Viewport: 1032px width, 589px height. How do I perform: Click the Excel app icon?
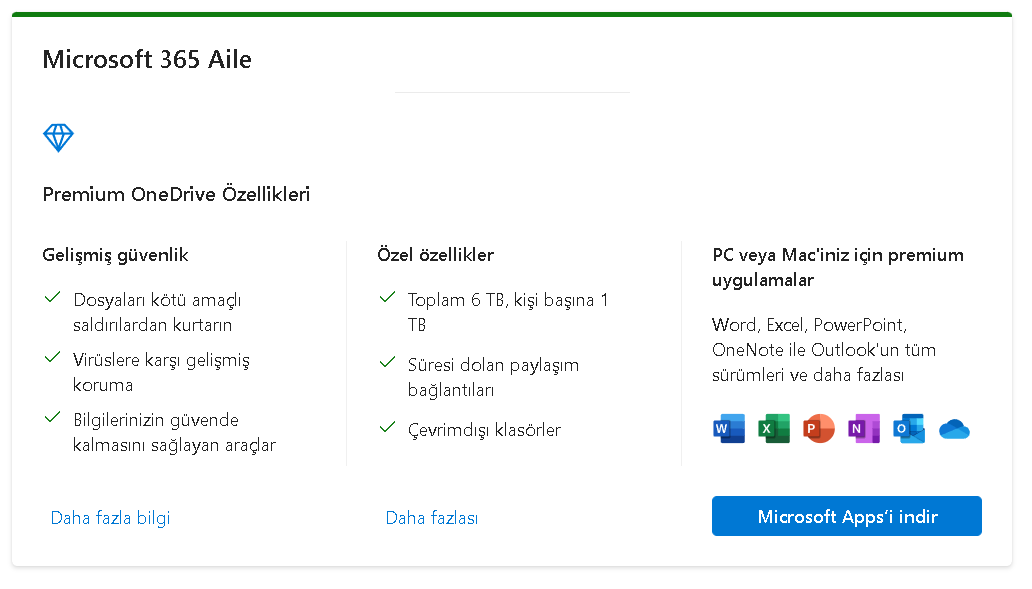774,428
